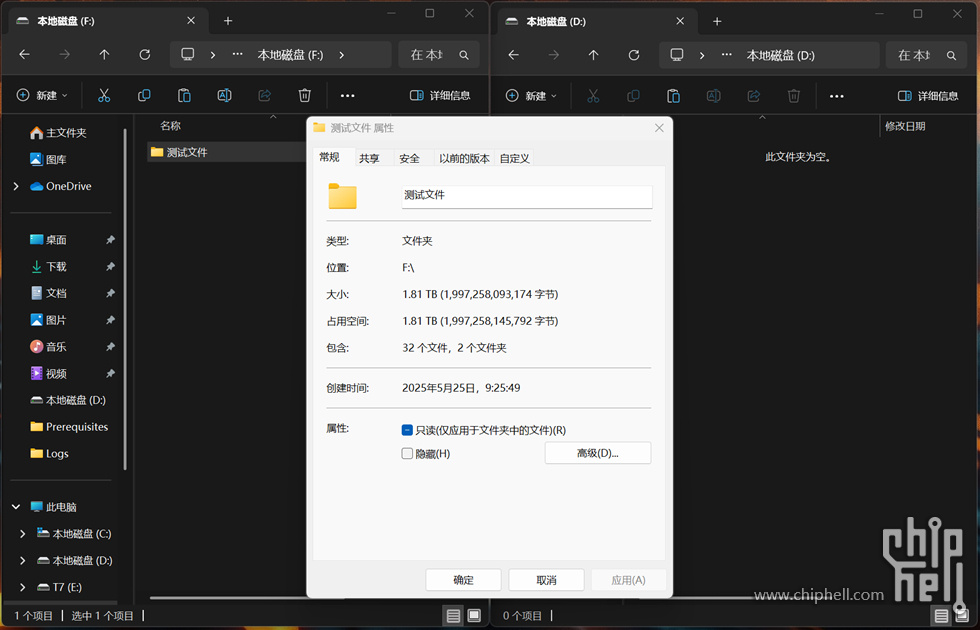Open 详细信息 pane in D: window
This screenshot has width=980, height=630.
(928, 96)
